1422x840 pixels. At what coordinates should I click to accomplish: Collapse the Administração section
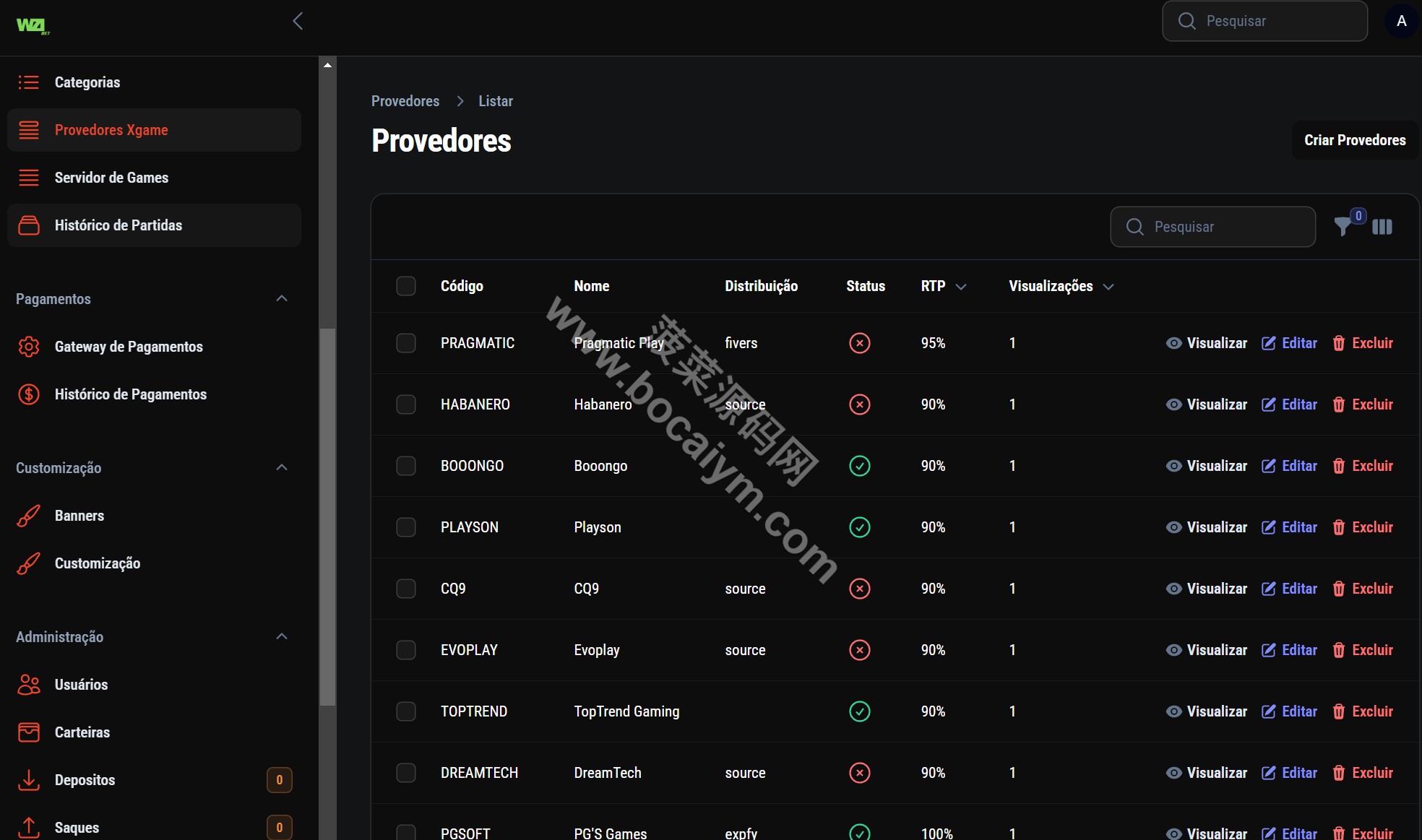coord(282,636)
